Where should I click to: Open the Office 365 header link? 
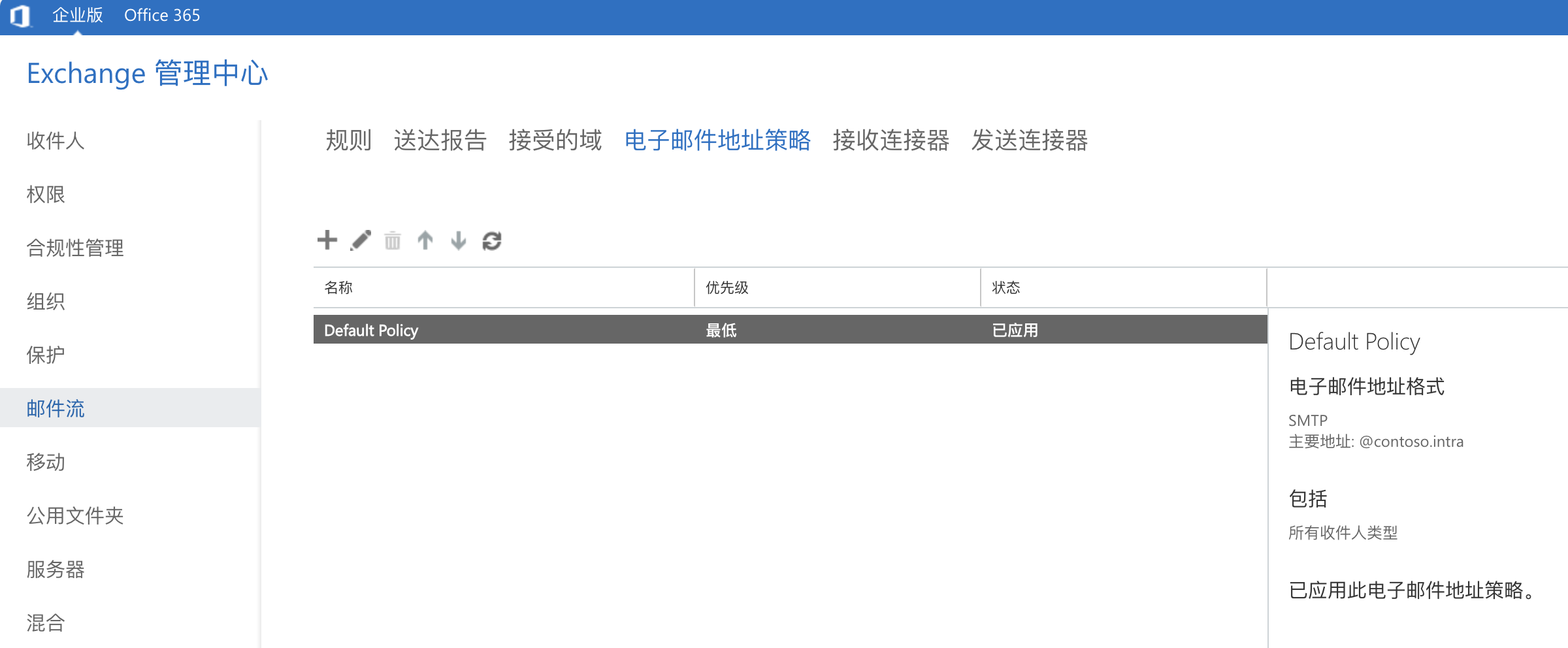click(162, 15)
